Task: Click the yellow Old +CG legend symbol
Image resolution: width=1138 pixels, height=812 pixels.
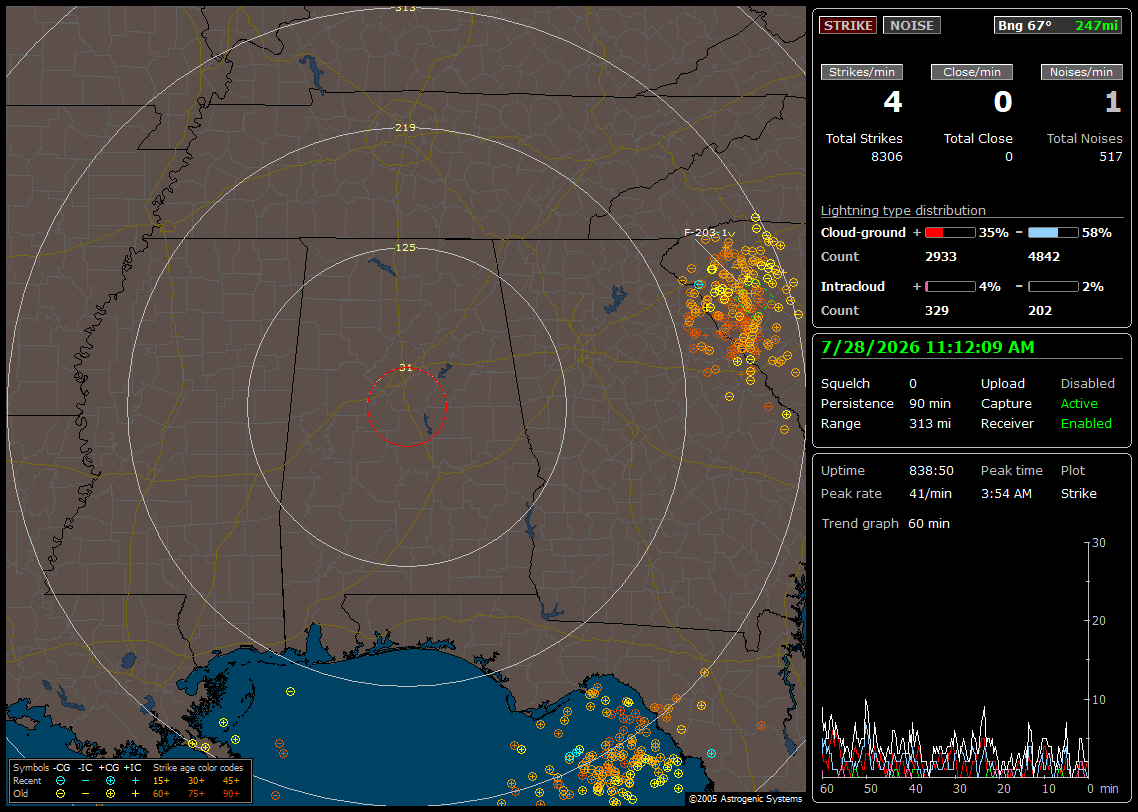Action: point(110,794)
